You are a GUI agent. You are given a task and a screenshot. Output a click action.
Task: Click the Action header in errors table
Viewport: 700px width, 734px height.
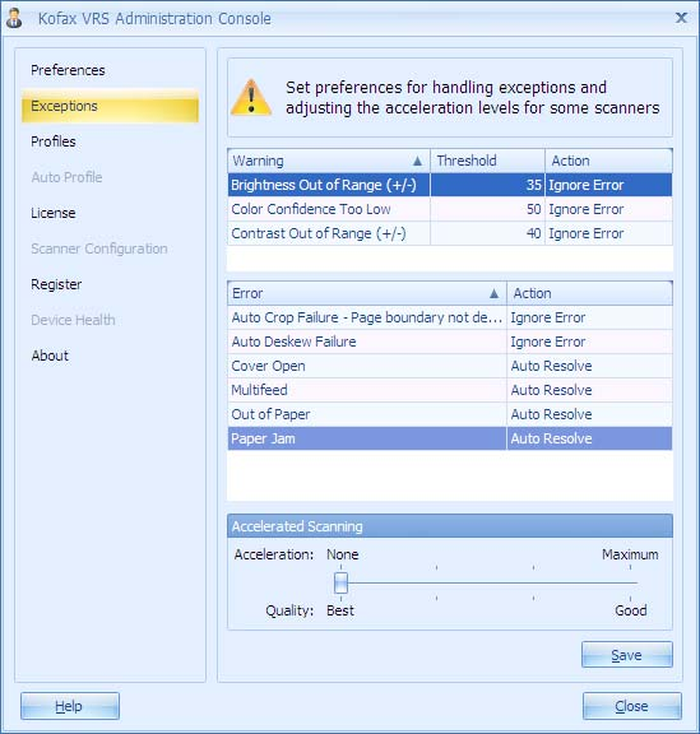coord(589,294)
